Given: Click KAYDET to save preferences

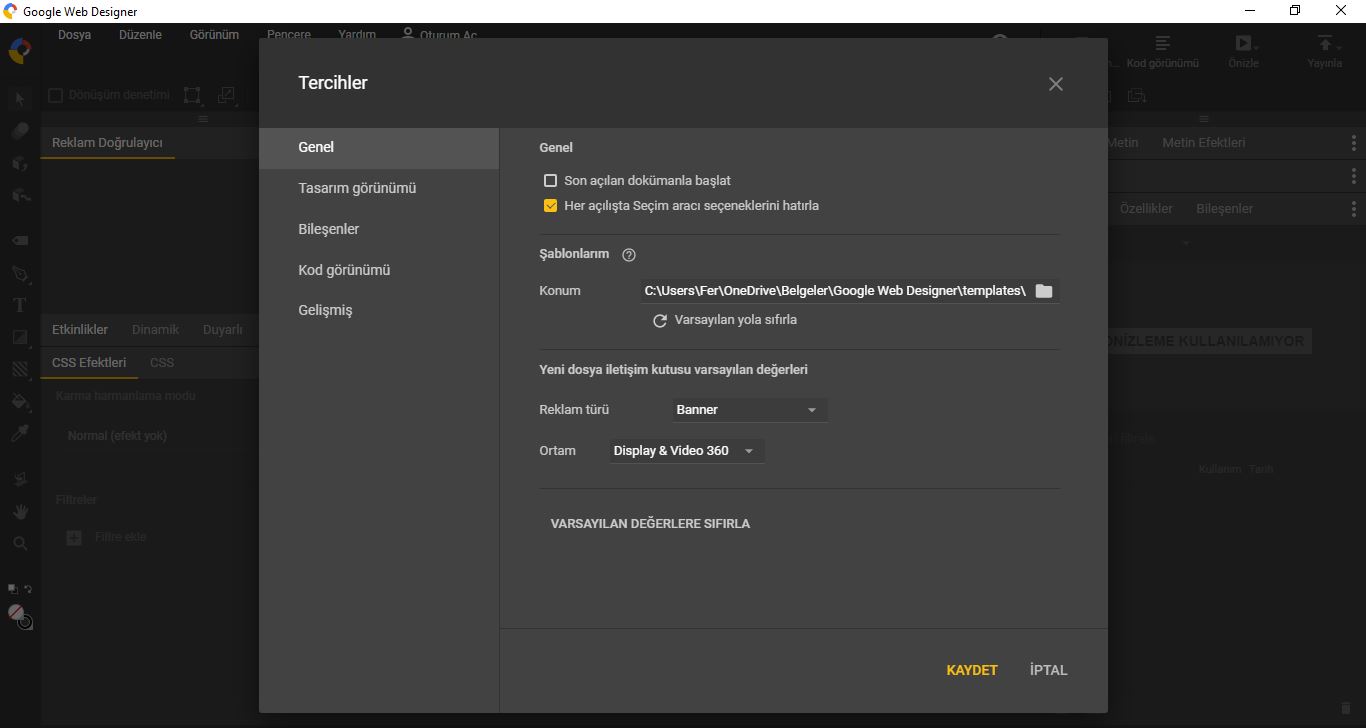Looking at the screenshot, I should click(972, 671).
